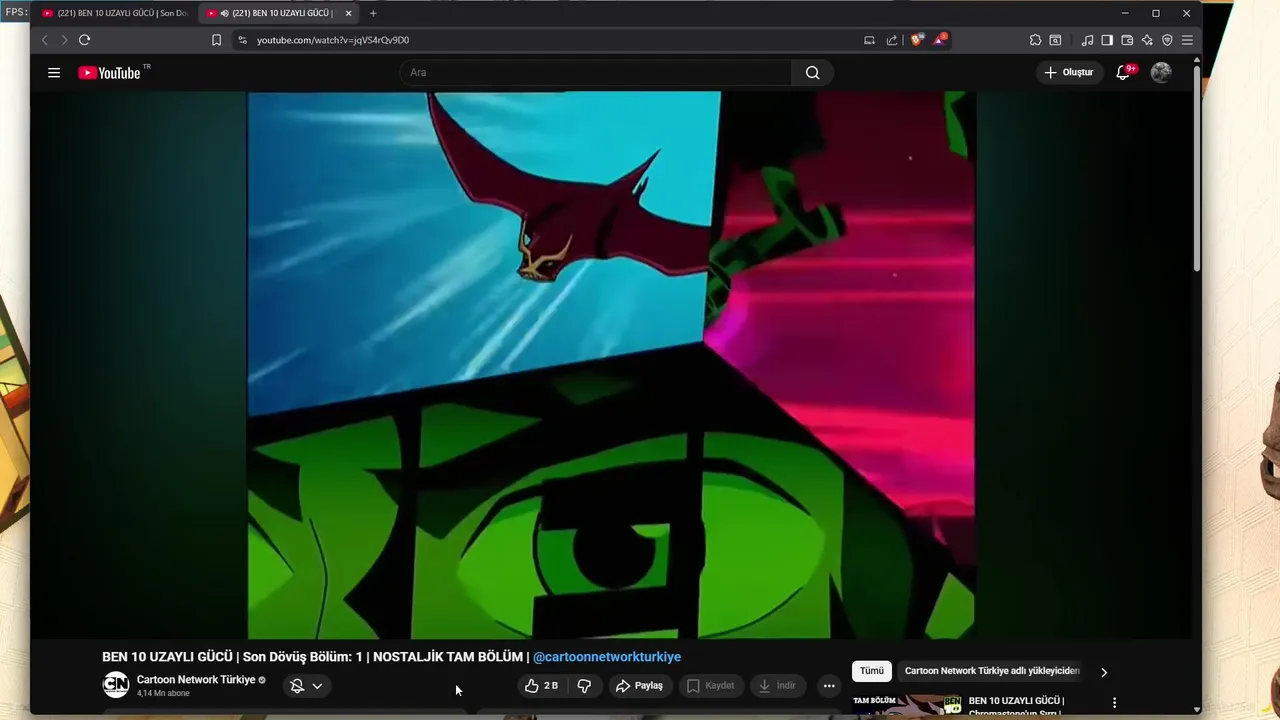
Task: Open Cartoon Network Türkiye channel name
Action: click(x=196, y=680)
